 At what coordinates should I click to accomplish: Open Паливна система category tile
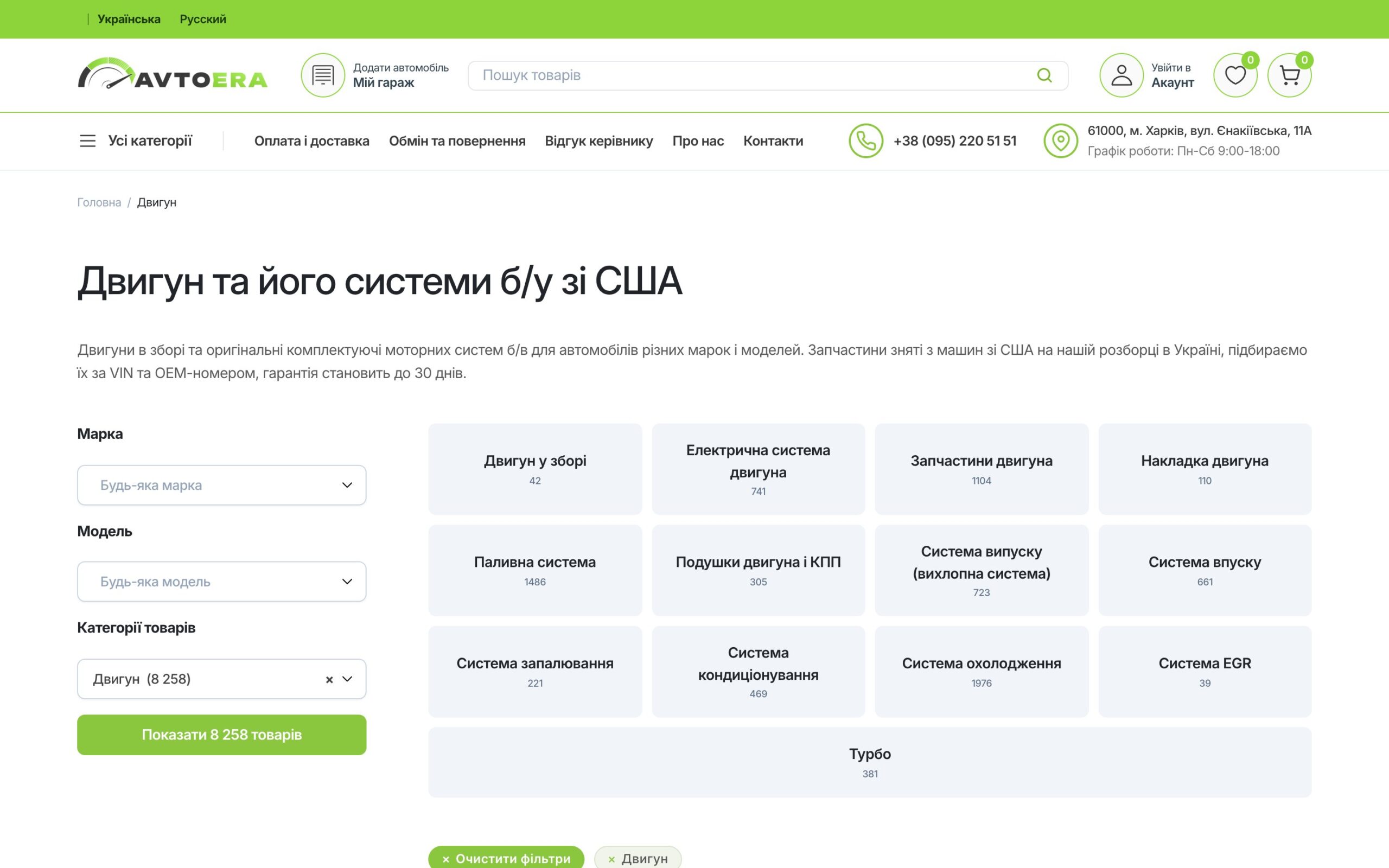535,570
